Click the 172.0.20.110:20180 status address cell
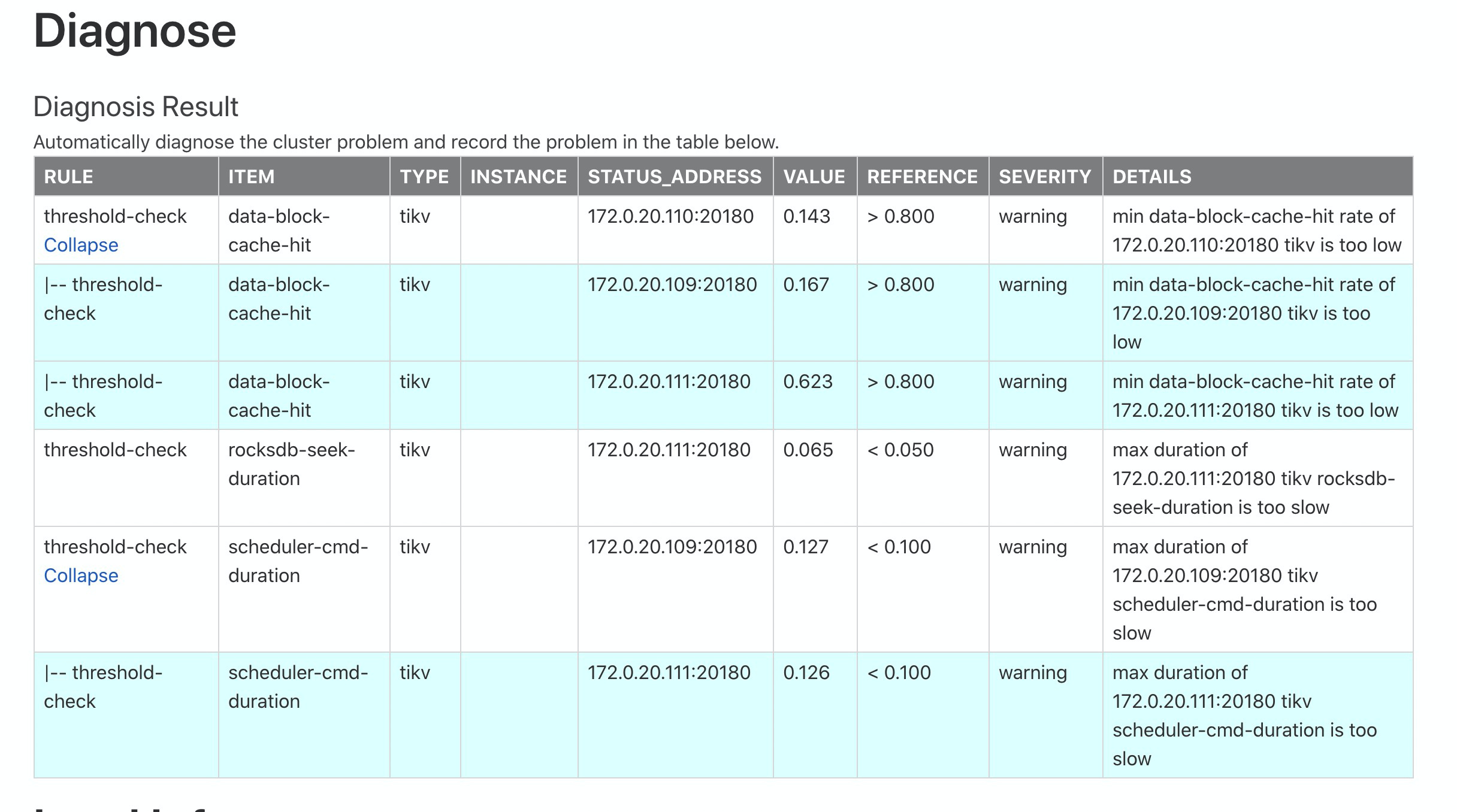The image size is (1457, 812). [x=670, y=216]
